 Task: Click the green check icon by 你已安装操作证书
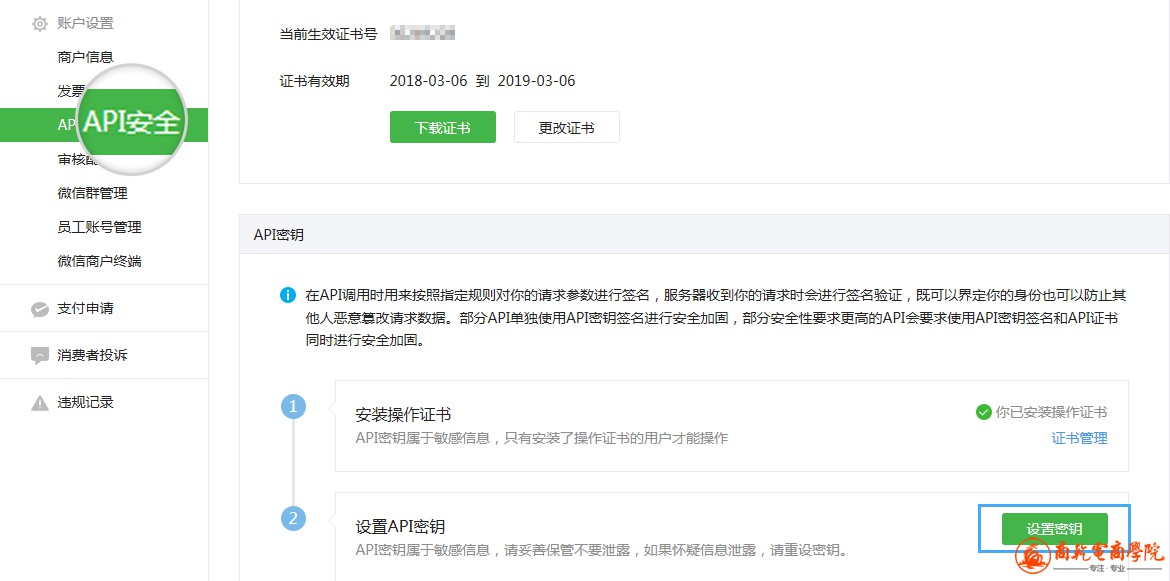point(983,412)
